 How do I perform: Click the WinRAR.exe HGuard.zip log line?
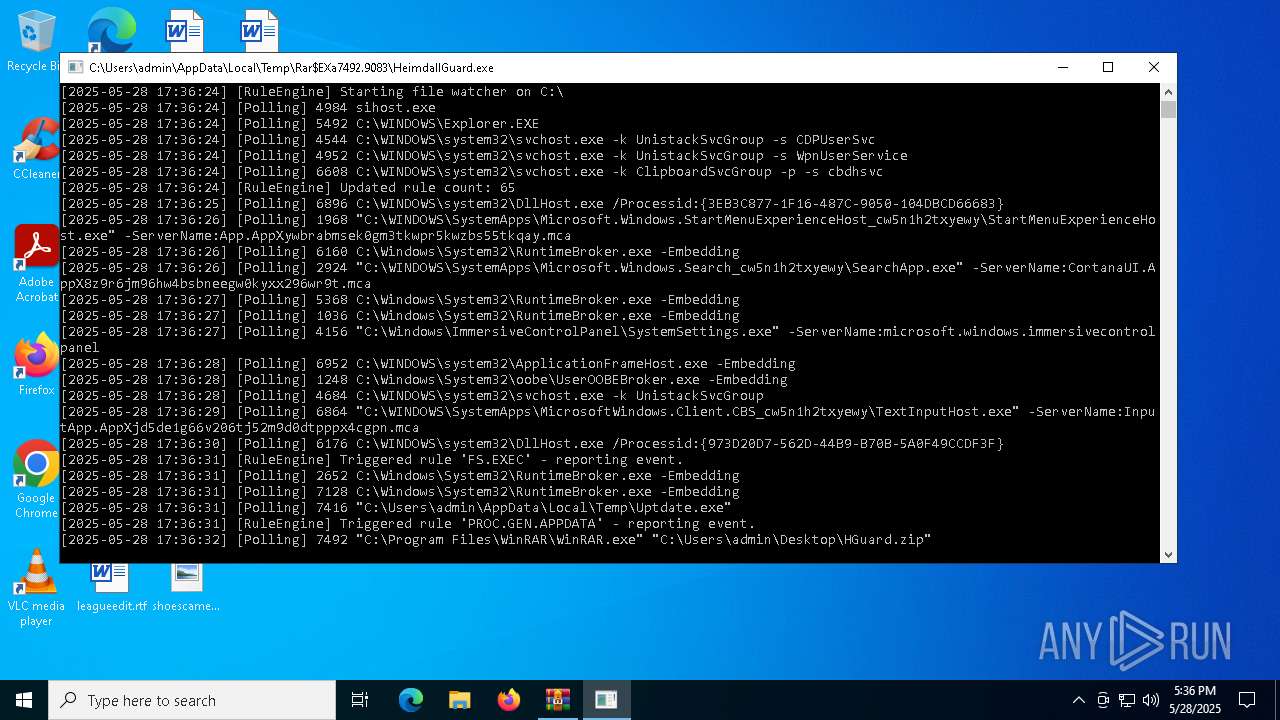click(496, 540)
